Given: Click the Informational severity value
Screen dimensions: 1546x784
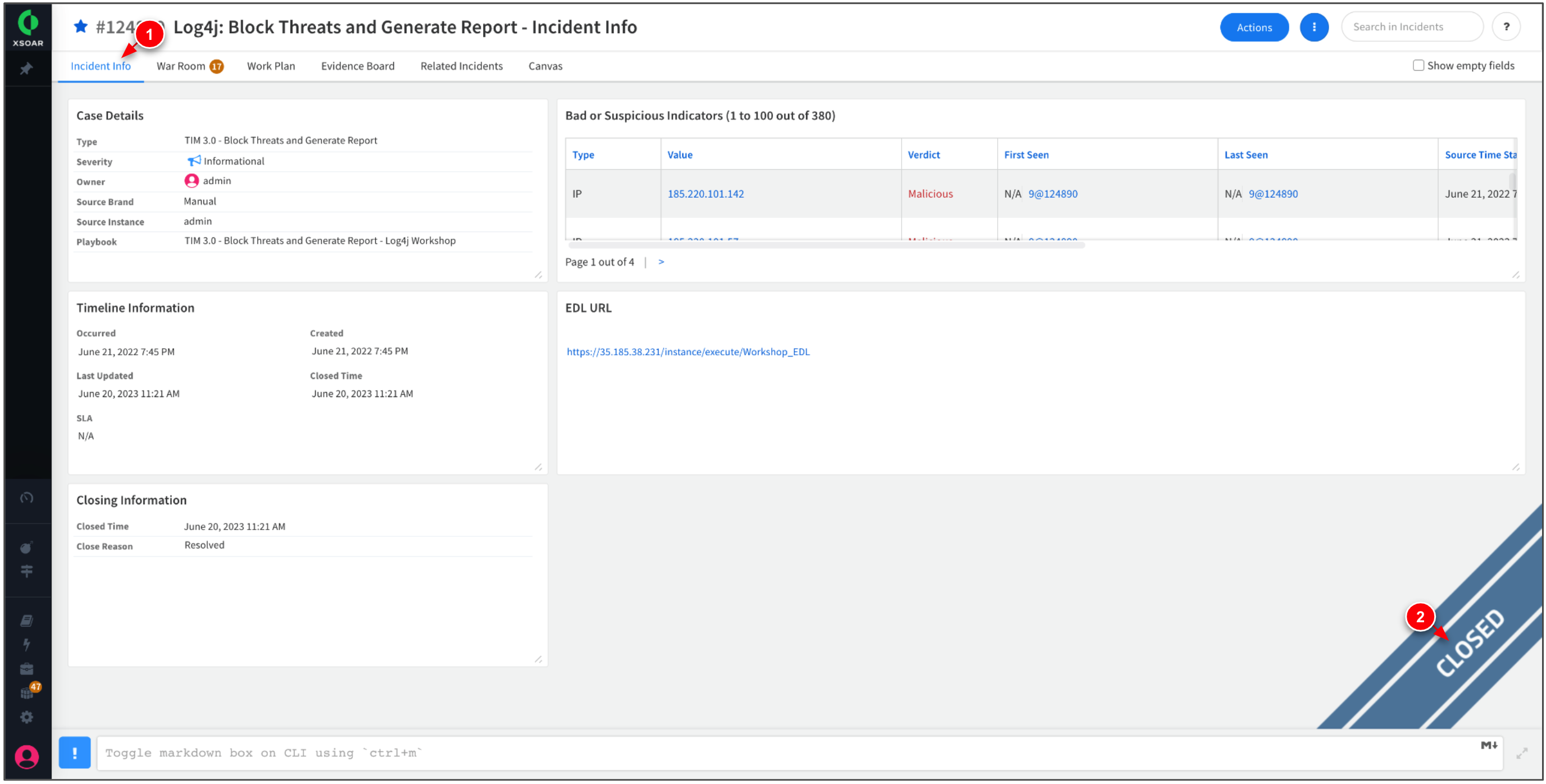Looking at the screenshot, I should 234,161.
